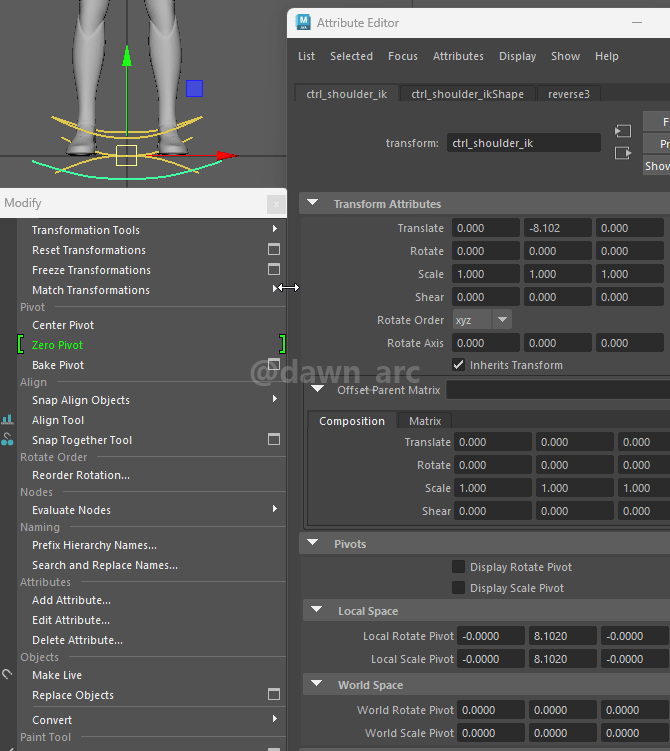Collapse the Transform Attributes section
This screenshot has height=751, width=670.
pyautogui.click(x=312, y=203)
